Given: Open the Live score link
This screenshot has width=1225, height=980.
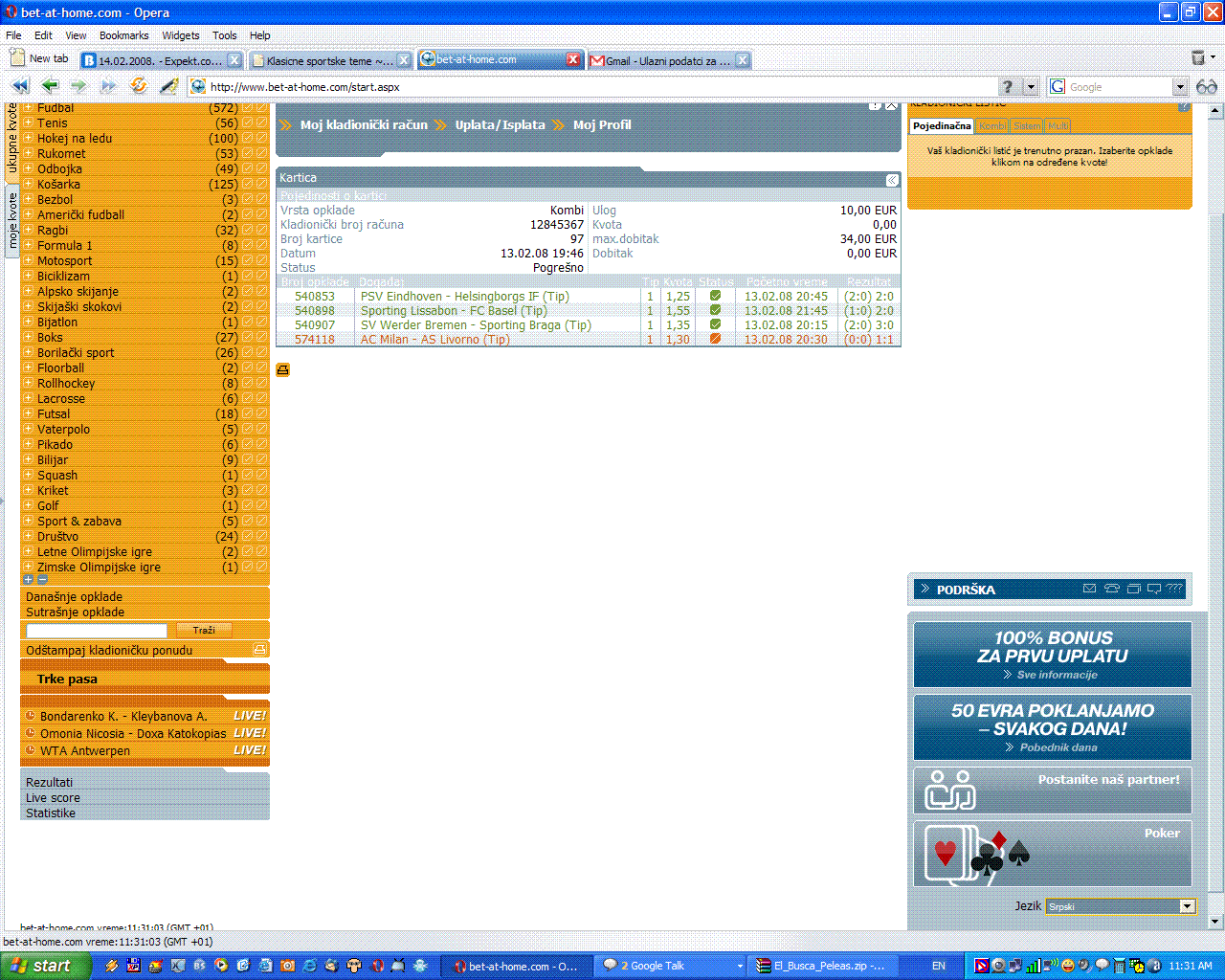Looking at the screenshot, I should pyautogui.click(x=53, y=798).
